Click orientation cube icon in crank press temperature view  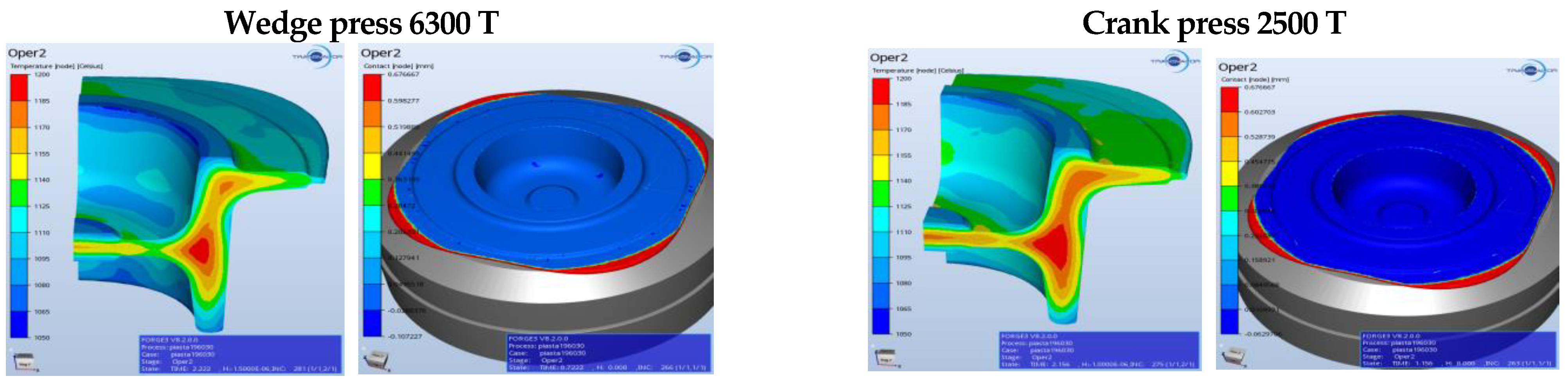pos(885,358)
